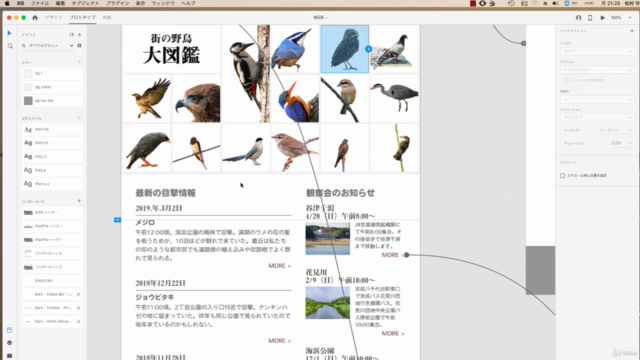Click the mobile device preview icon
Image resolution: width=640 pixels, height=360 pixels.
tap(590, 18)
